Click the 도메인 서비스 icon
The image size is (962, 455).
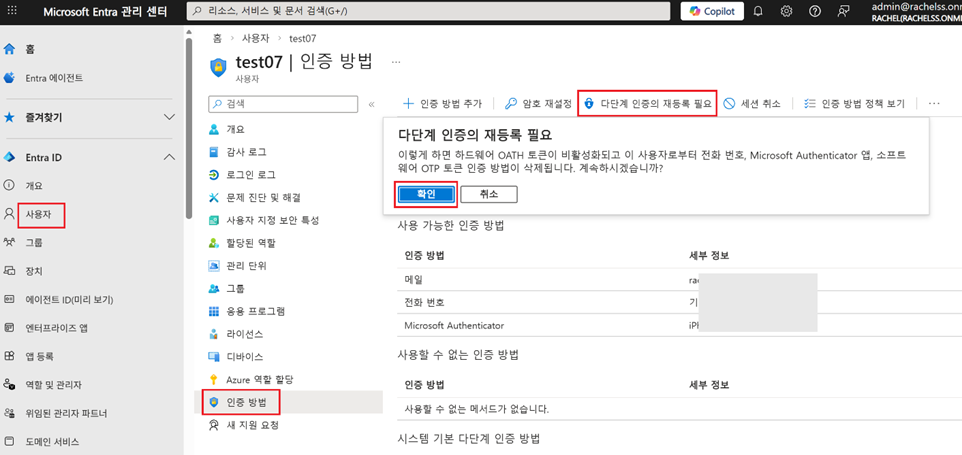[x=9, y=442]
